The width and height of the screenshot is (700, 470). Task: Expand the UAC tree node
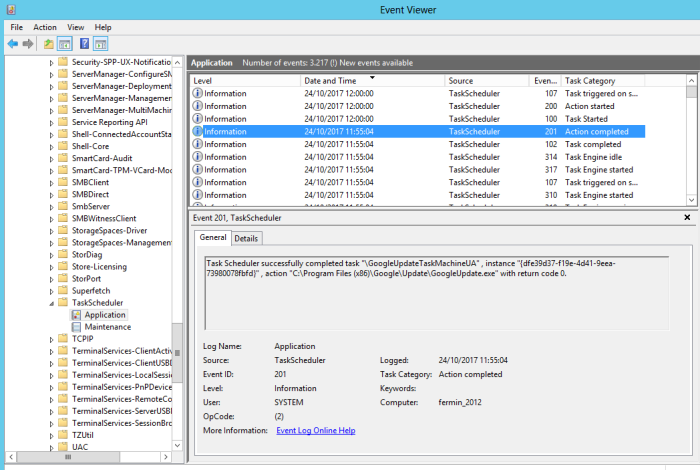tap(51, 448)
